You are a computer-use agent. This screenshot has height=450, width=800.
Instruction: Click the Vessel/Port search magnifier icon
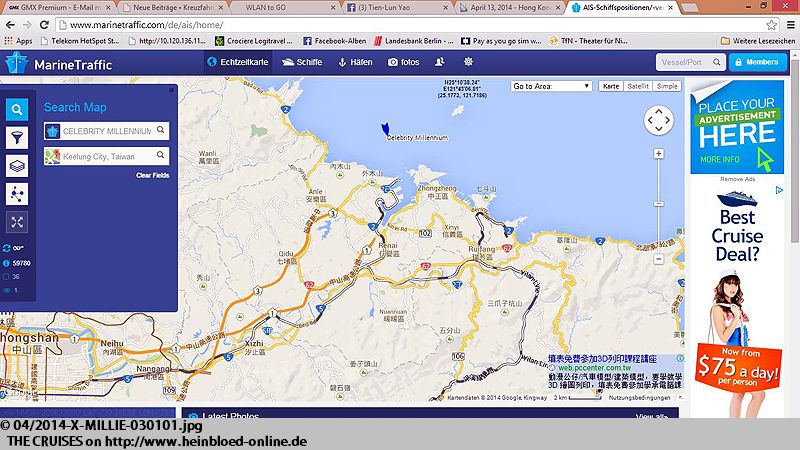click(x=717, y=62)
